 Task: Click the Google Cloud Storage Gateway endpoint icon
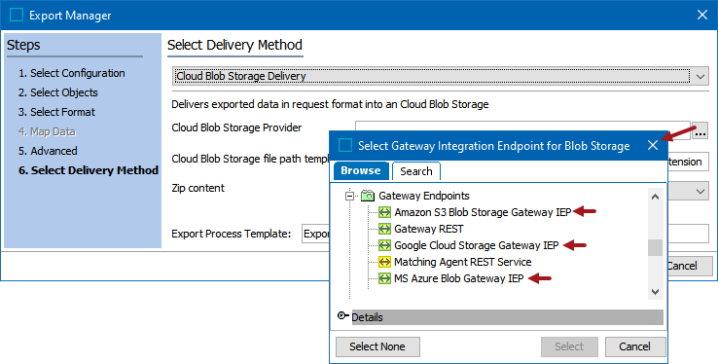pos(384,245)
